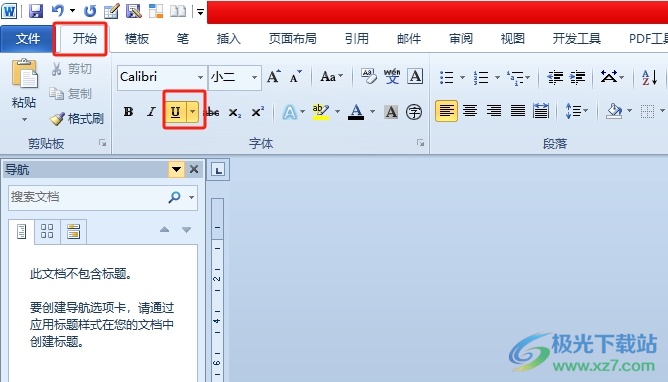Click the Format Painter brush icon
Screen dimensions: 668x382
(x=57, y=119)
